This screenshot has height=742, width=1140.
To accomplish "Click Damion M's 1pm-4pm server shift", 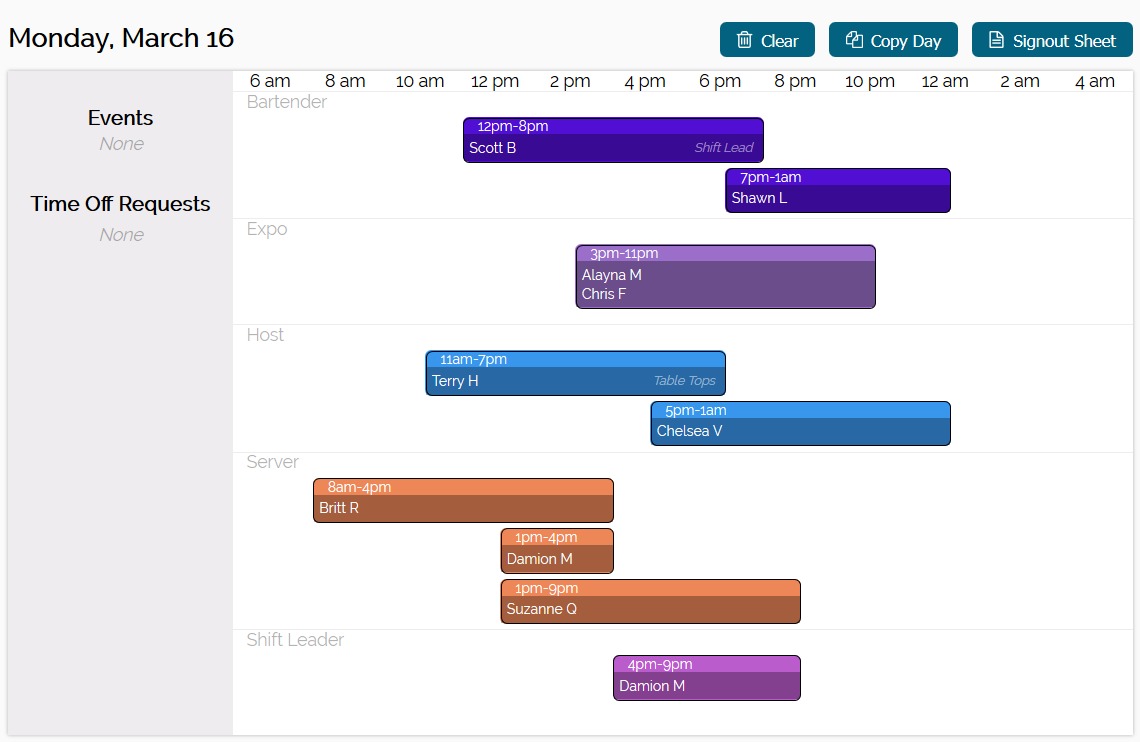I will point(556,549).
